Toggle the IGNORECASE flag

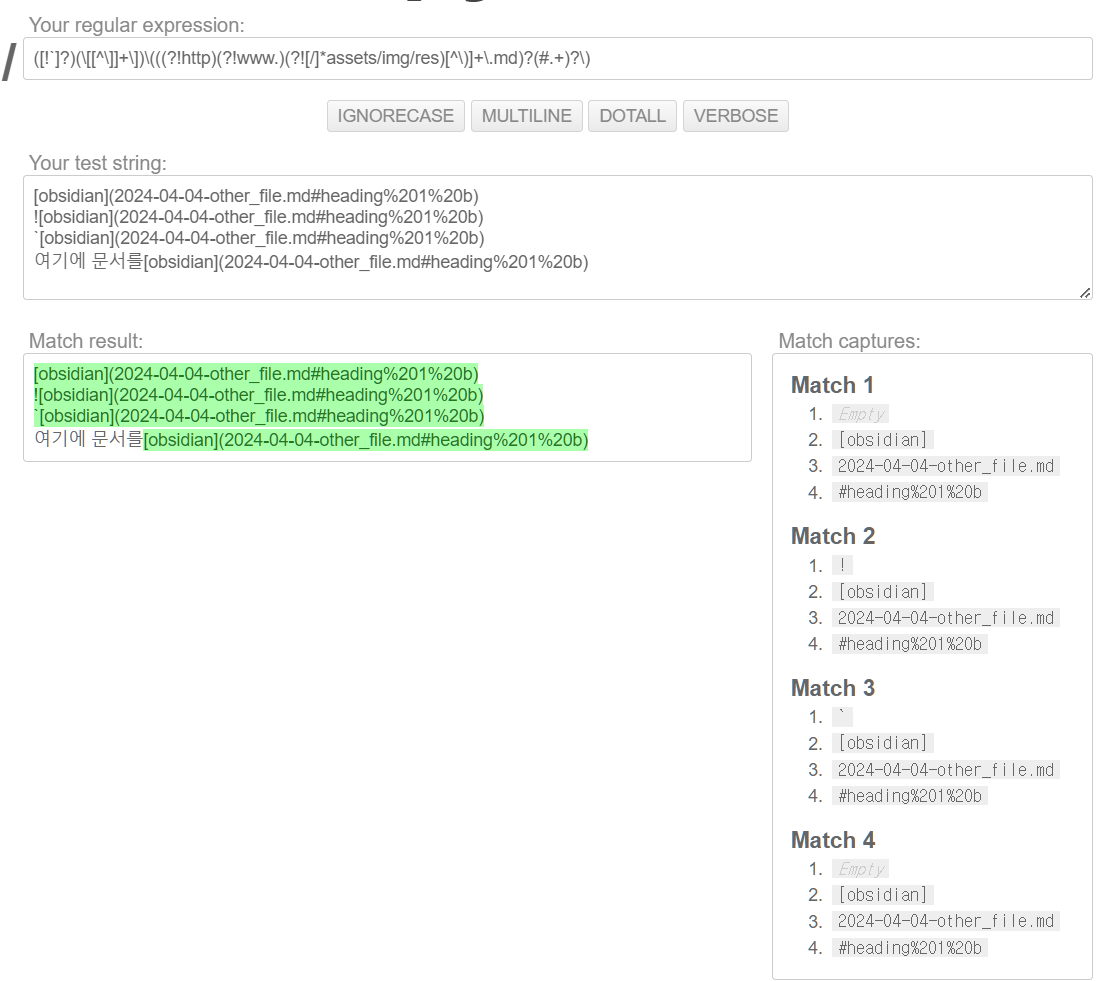pyautogui.click(x=395, y=116)
